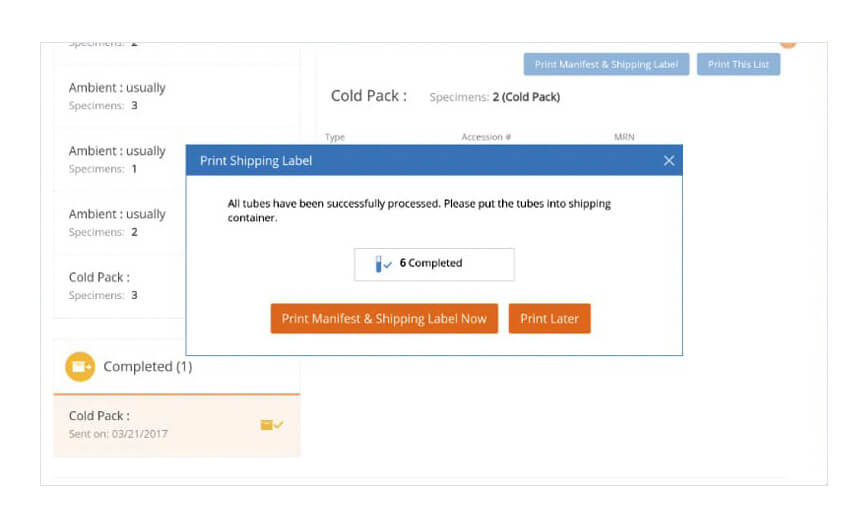Viewport: 868px width, 528px height.
Task: Click Print Manifest & Shipping Label Now
Action: pos(384,319)
